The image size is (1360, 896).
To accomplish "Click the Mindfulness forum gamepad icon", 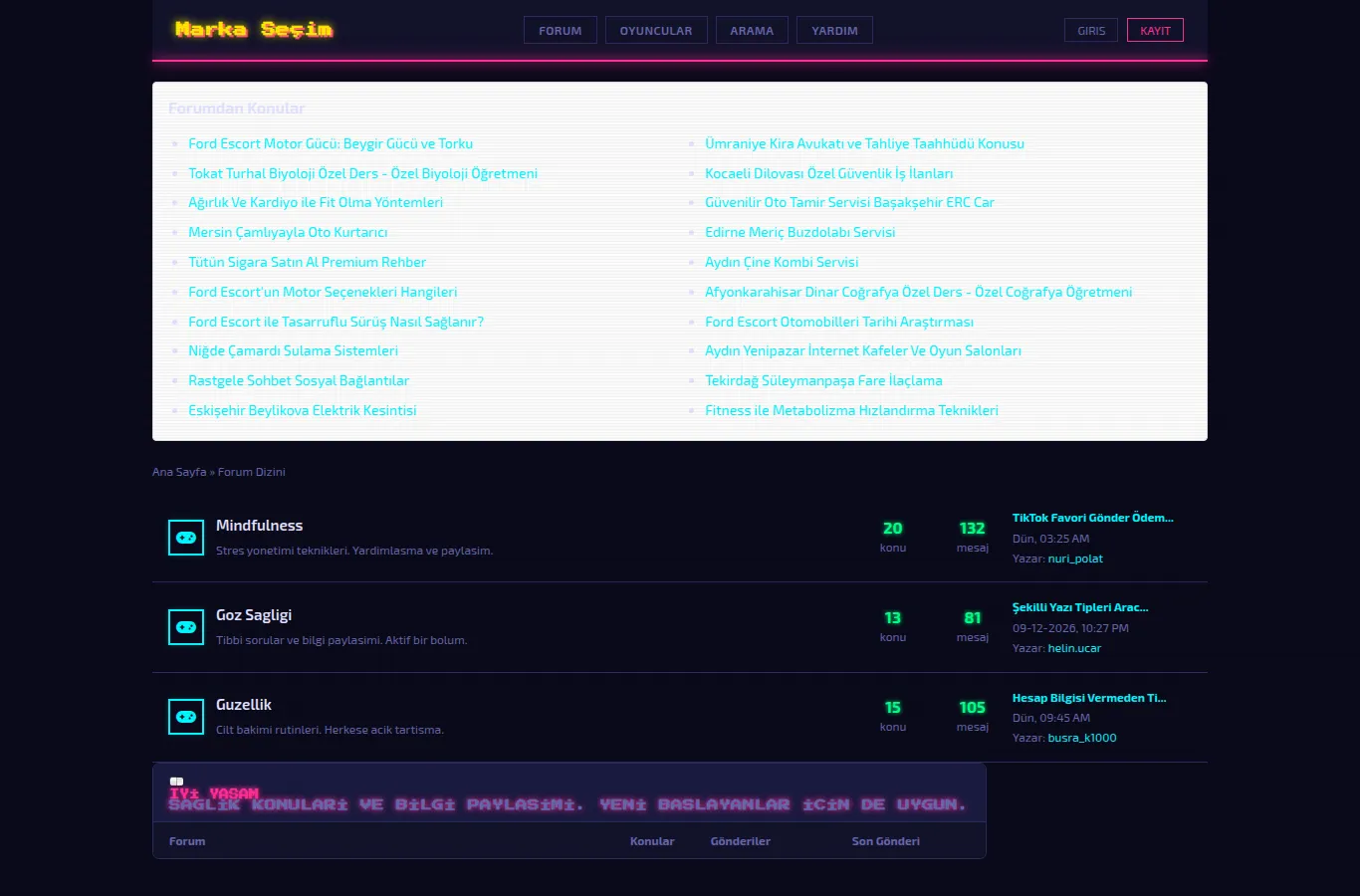I will [186, 538].
